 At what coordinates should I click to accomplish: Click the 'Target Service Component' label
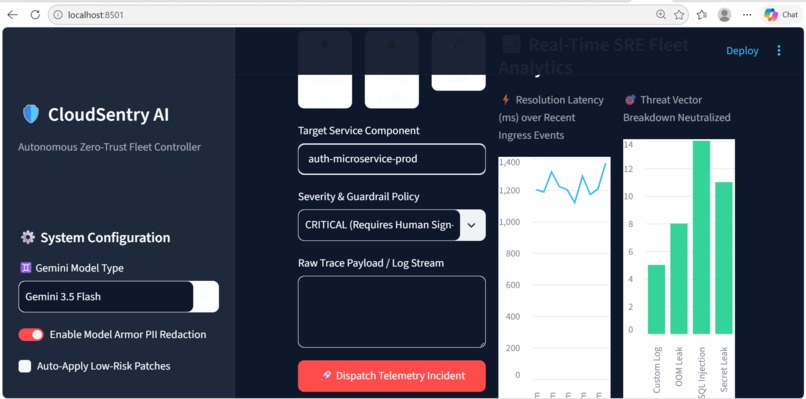(359, 131)
